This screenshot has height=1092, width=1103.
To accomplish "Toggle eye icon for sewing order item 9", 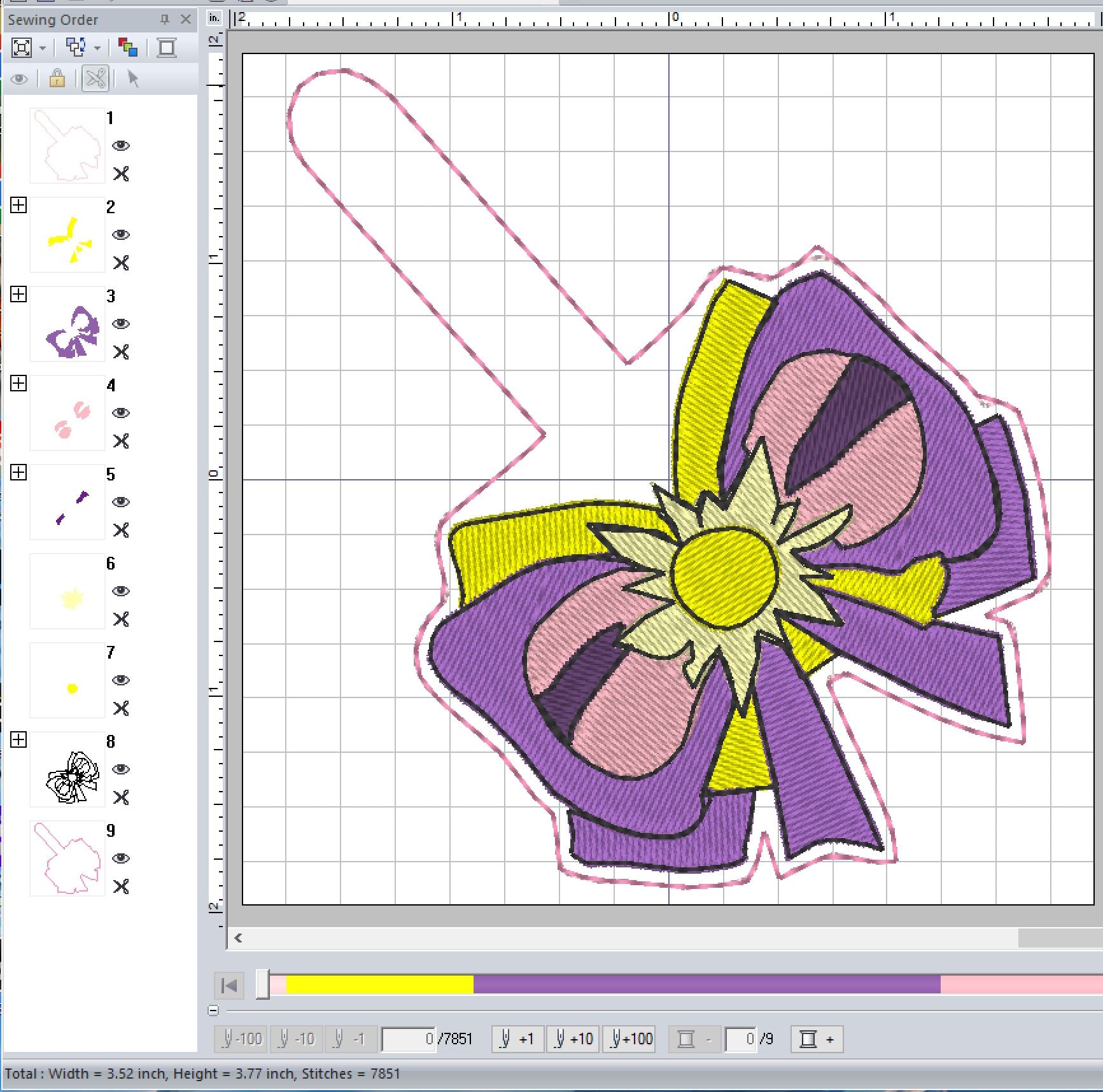I will [121, 858].
